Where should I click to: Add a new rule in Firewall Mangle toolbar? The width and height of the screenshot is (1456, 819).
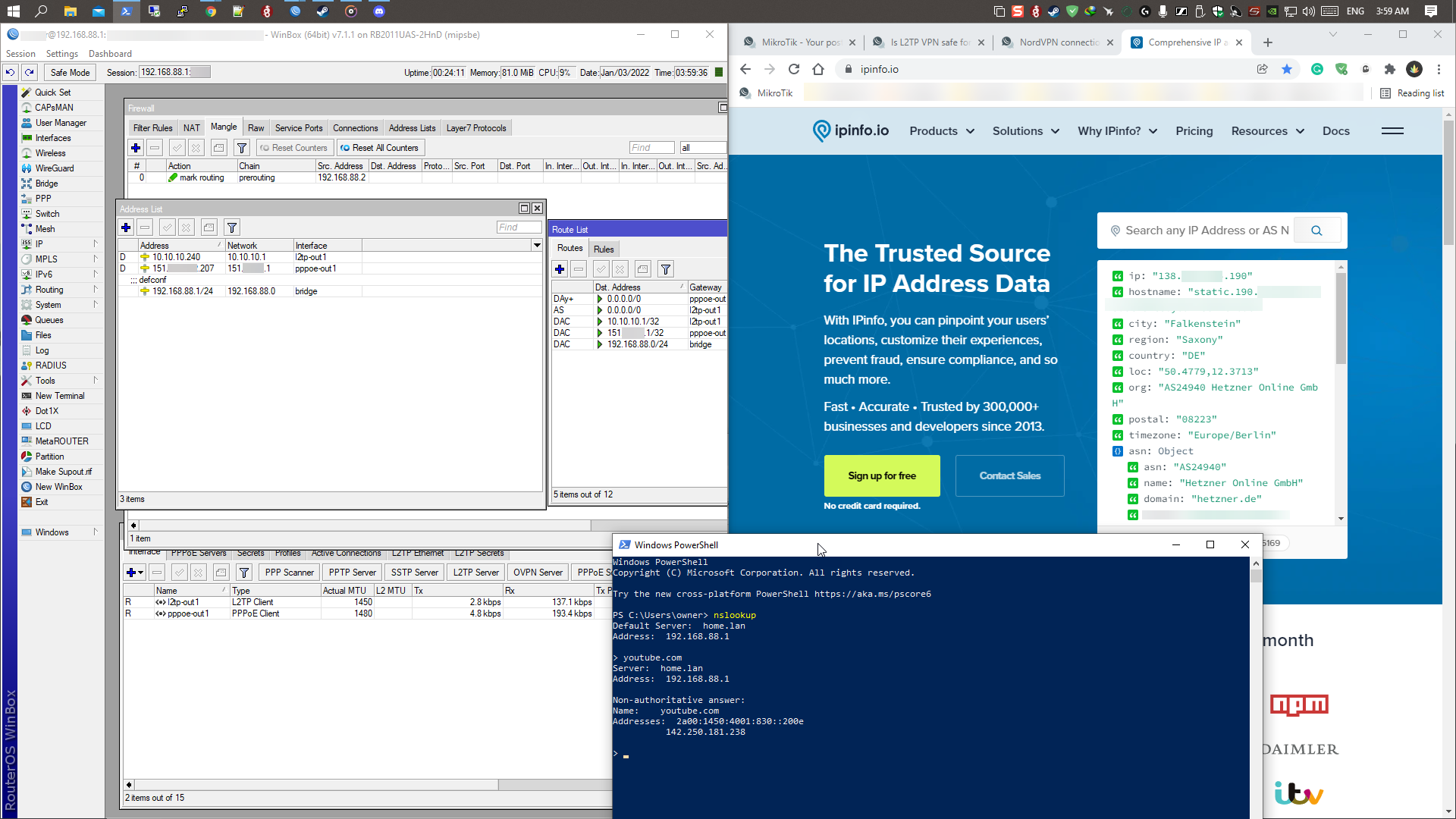[136, 148]
